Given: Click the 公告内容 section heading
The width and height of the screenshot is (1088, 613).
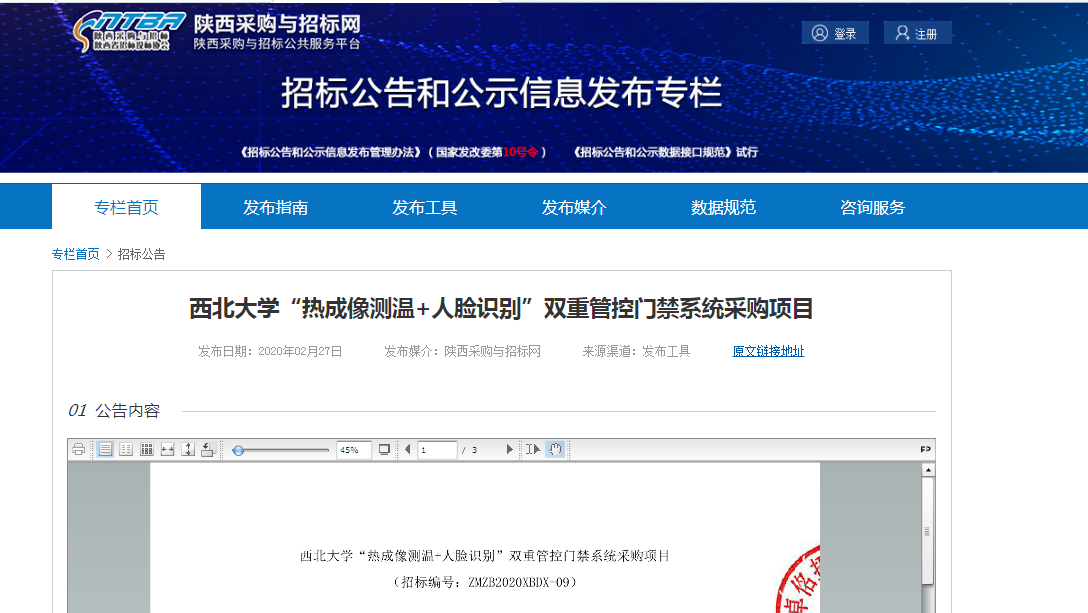Looking at the screenshot, I should tap(128, 411).
